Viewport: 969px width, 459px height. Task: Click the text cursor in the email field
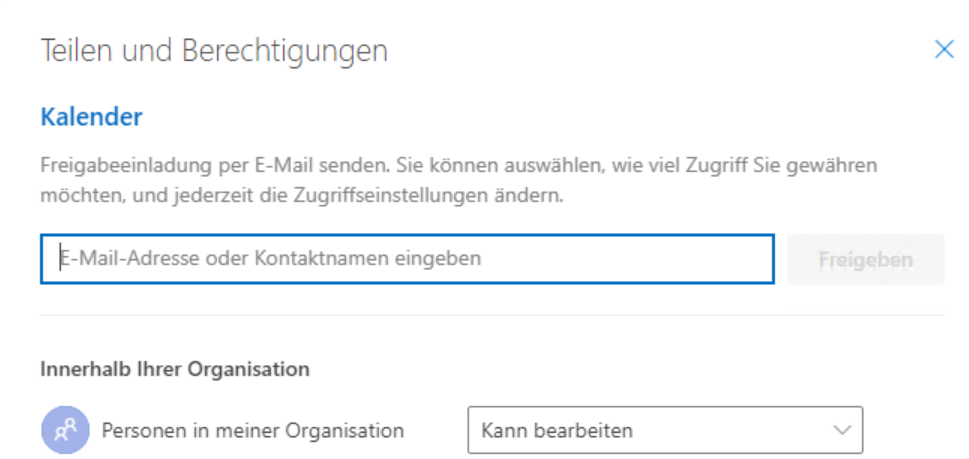click(62, 259)
